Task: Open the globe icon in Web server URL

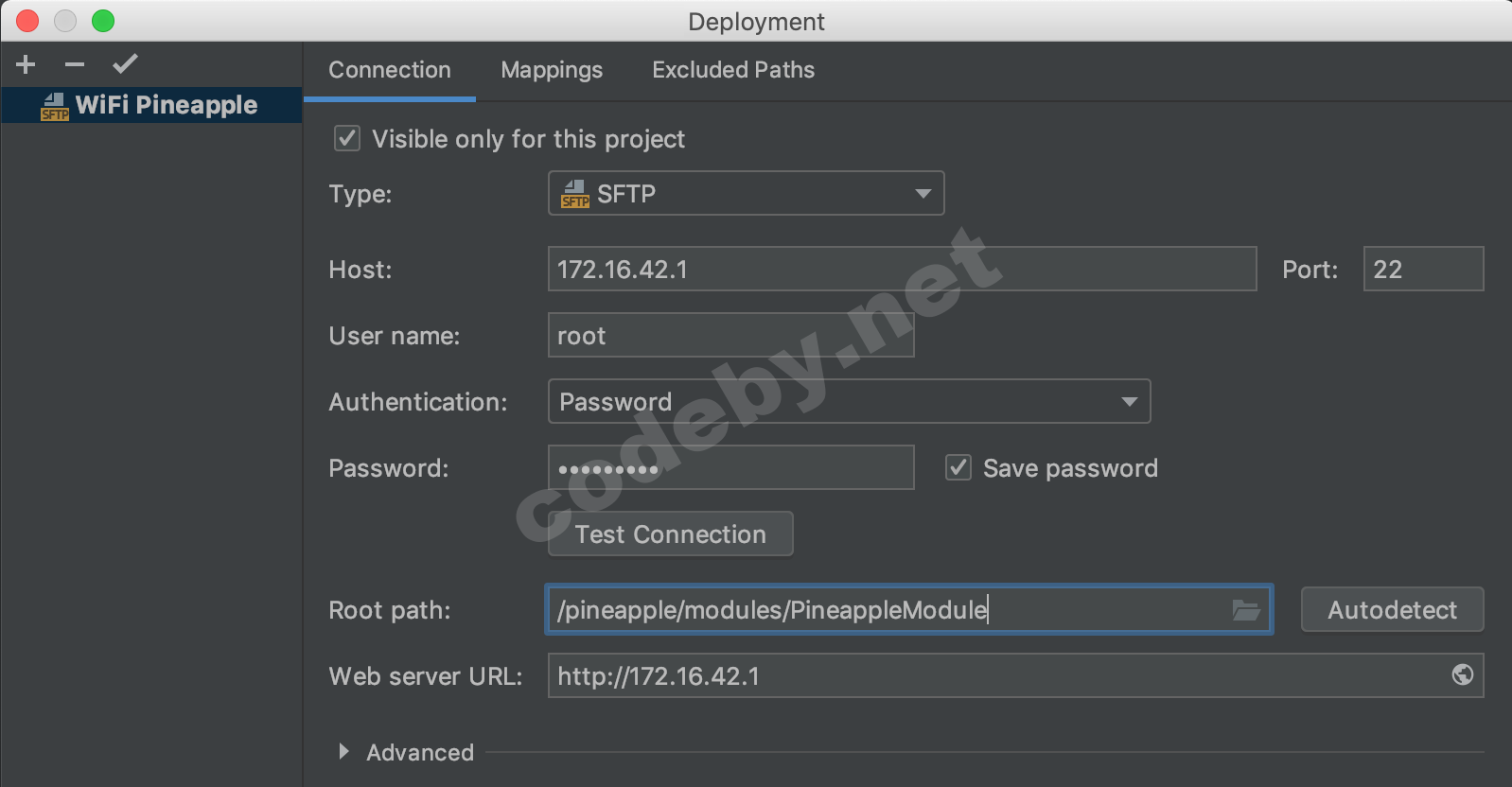Action: click(x=1462, y=674)
